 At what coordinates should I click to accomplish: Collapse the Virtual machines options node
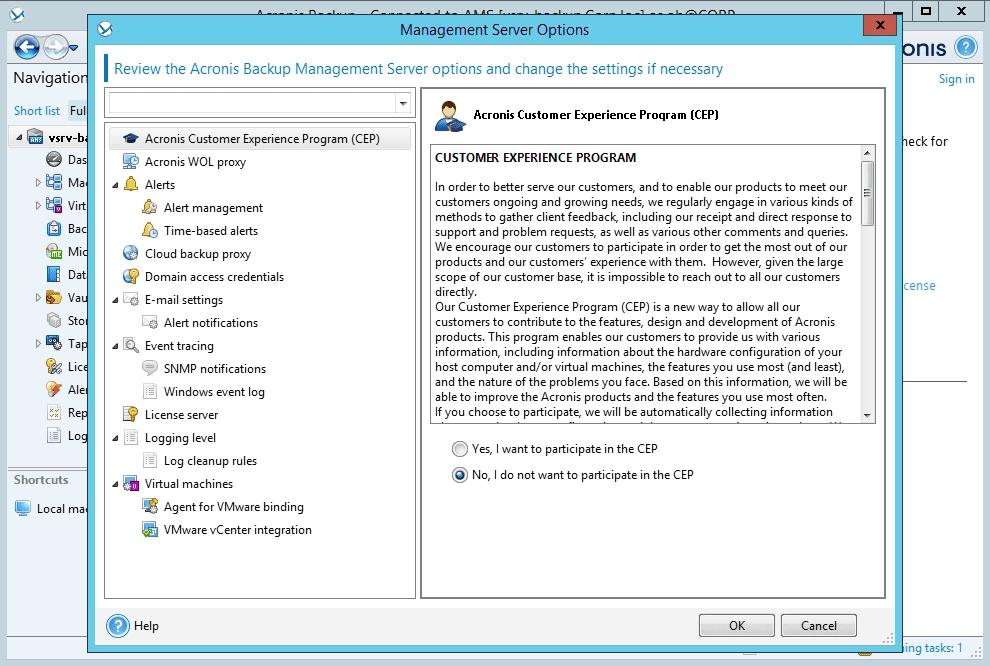(115, 484)
